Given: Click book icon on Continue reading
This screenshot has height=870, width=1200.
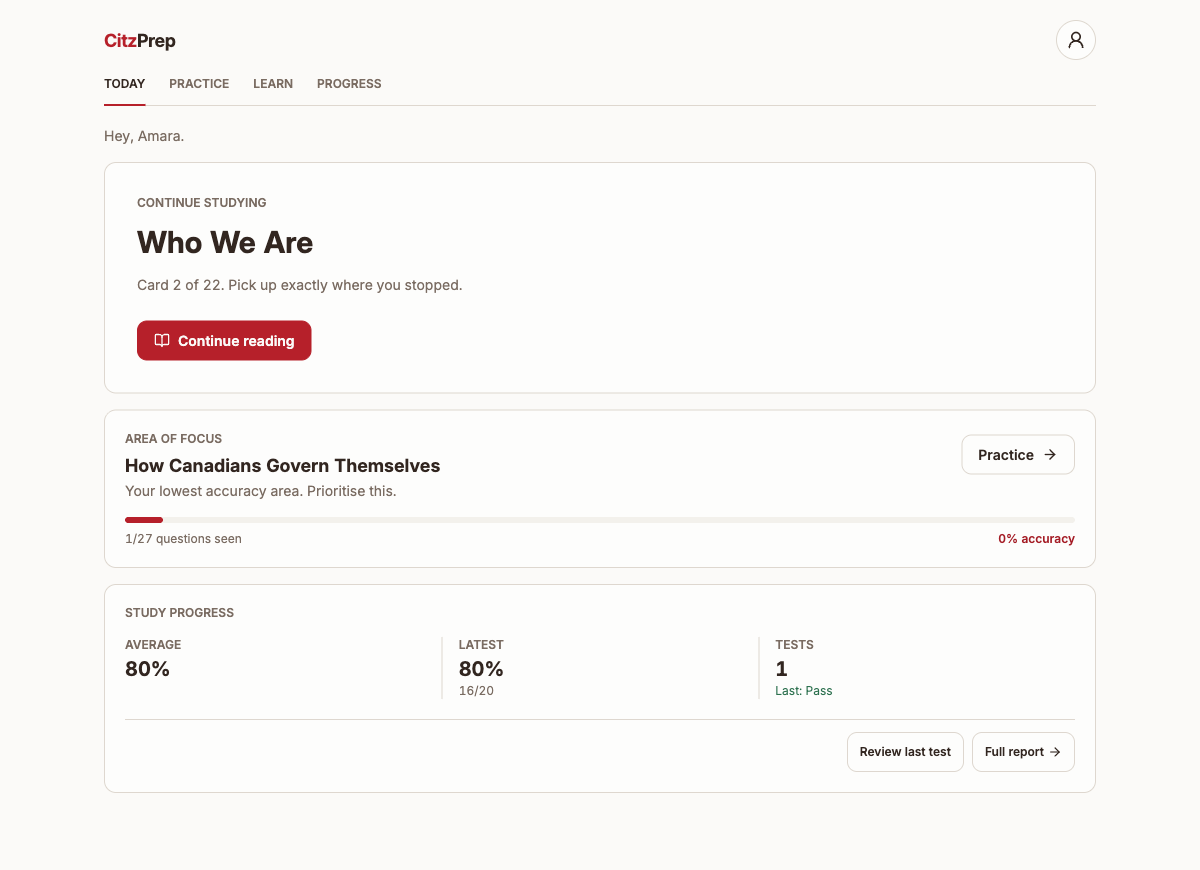Looking at the screenshot, I should pos(162,341).
